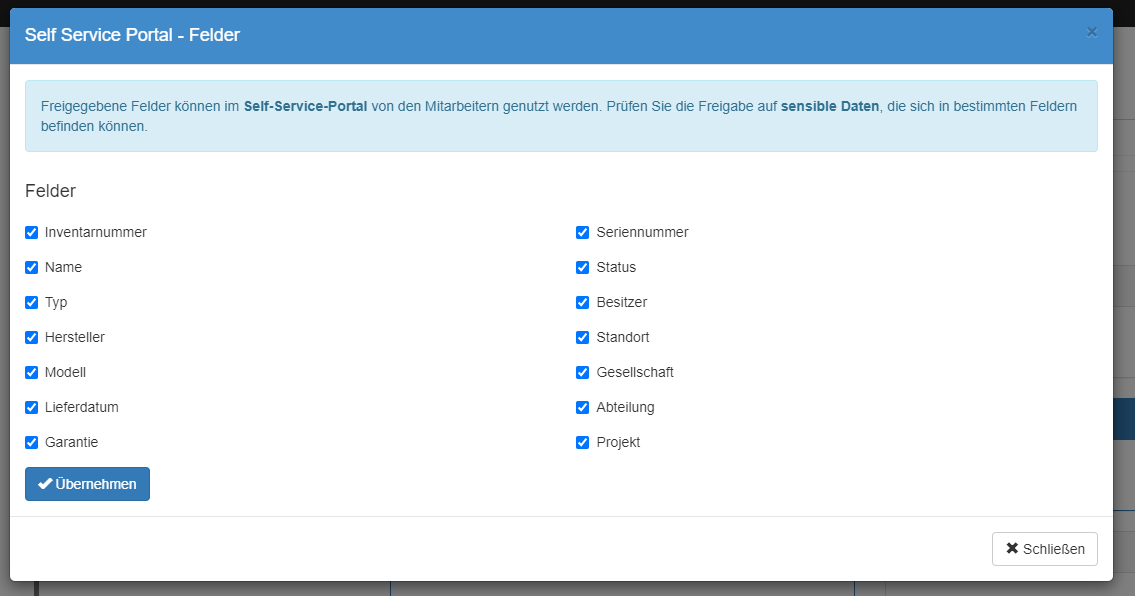This screenshot has width=1135, height=596.
Task: Close dialog with the header X icon
Action: coord(1091,32)
